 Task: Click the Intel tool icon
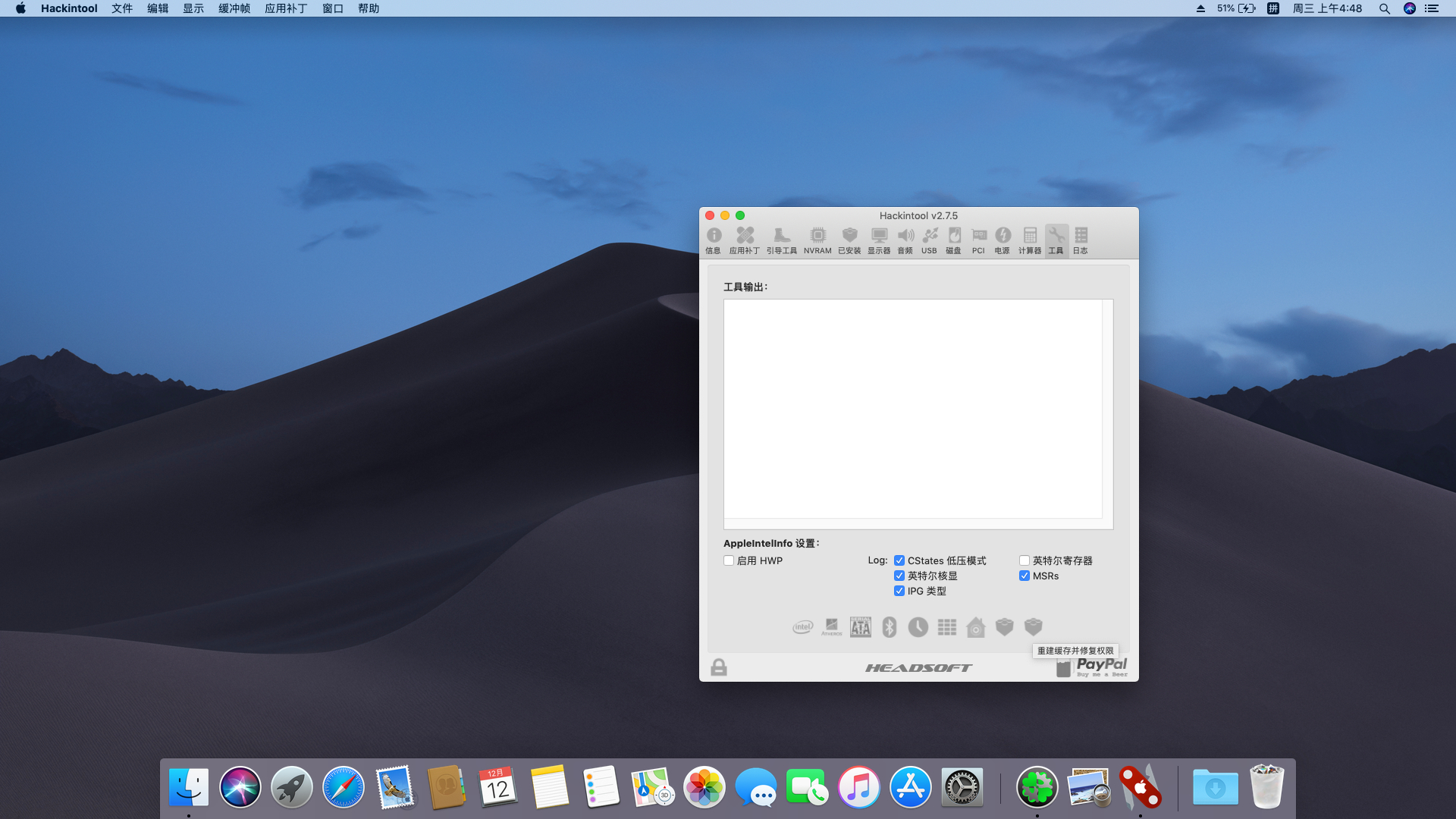(x=803, y=627)
